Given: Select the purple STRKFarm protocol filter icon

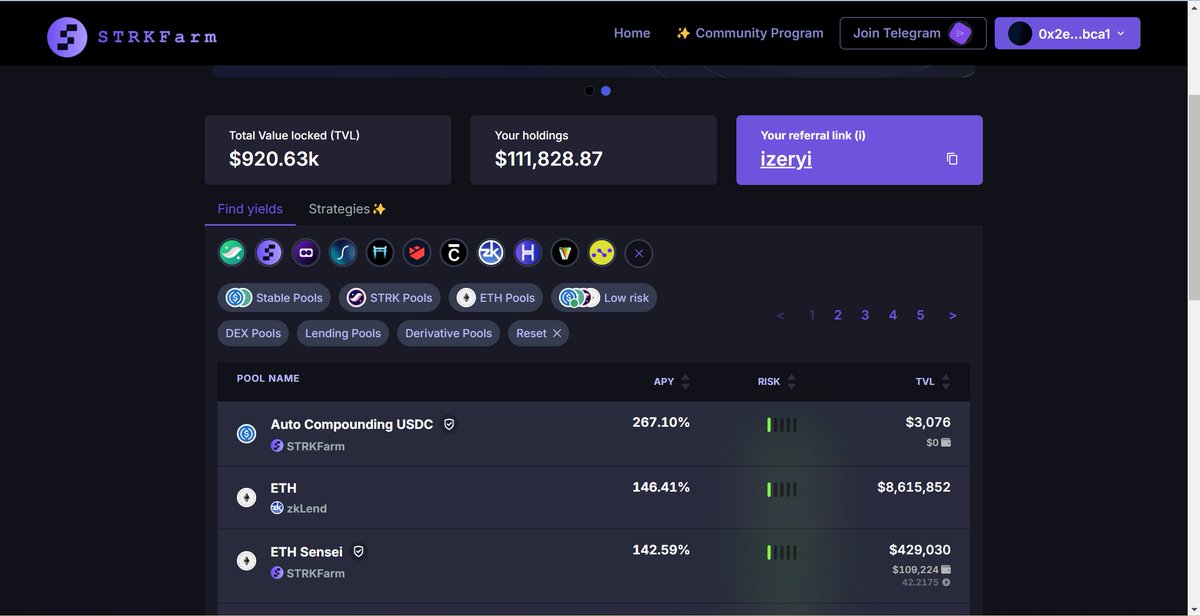Looking at the screenshot, I should tap(269, 253).
